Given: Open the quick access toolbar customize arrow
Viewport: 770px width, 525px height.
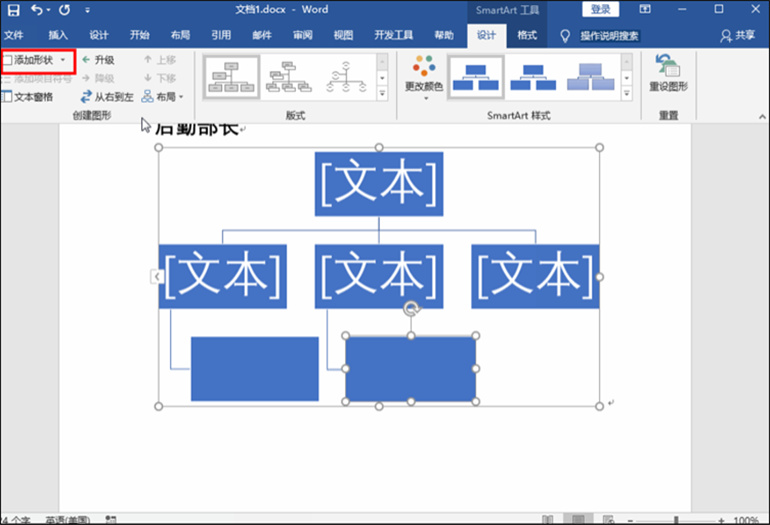Looking at the screenshot, I should click(87, 10).
